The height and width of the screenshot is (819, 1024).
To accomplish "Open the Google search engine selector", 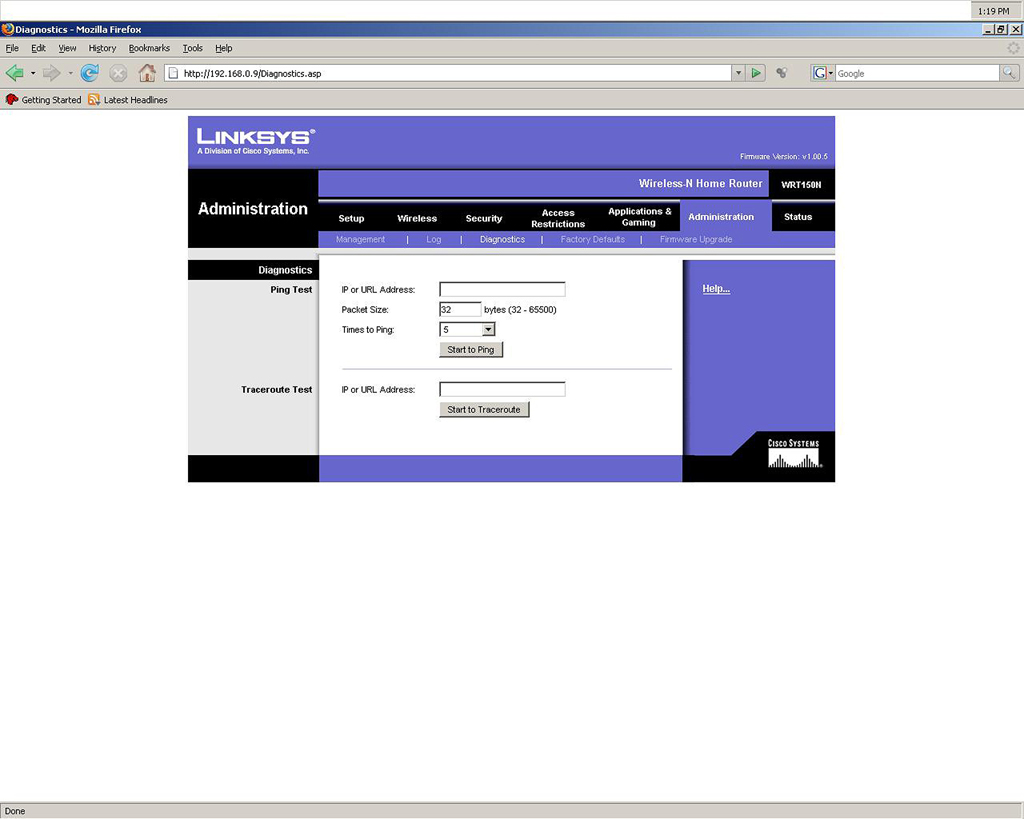I will coord(823,73).
